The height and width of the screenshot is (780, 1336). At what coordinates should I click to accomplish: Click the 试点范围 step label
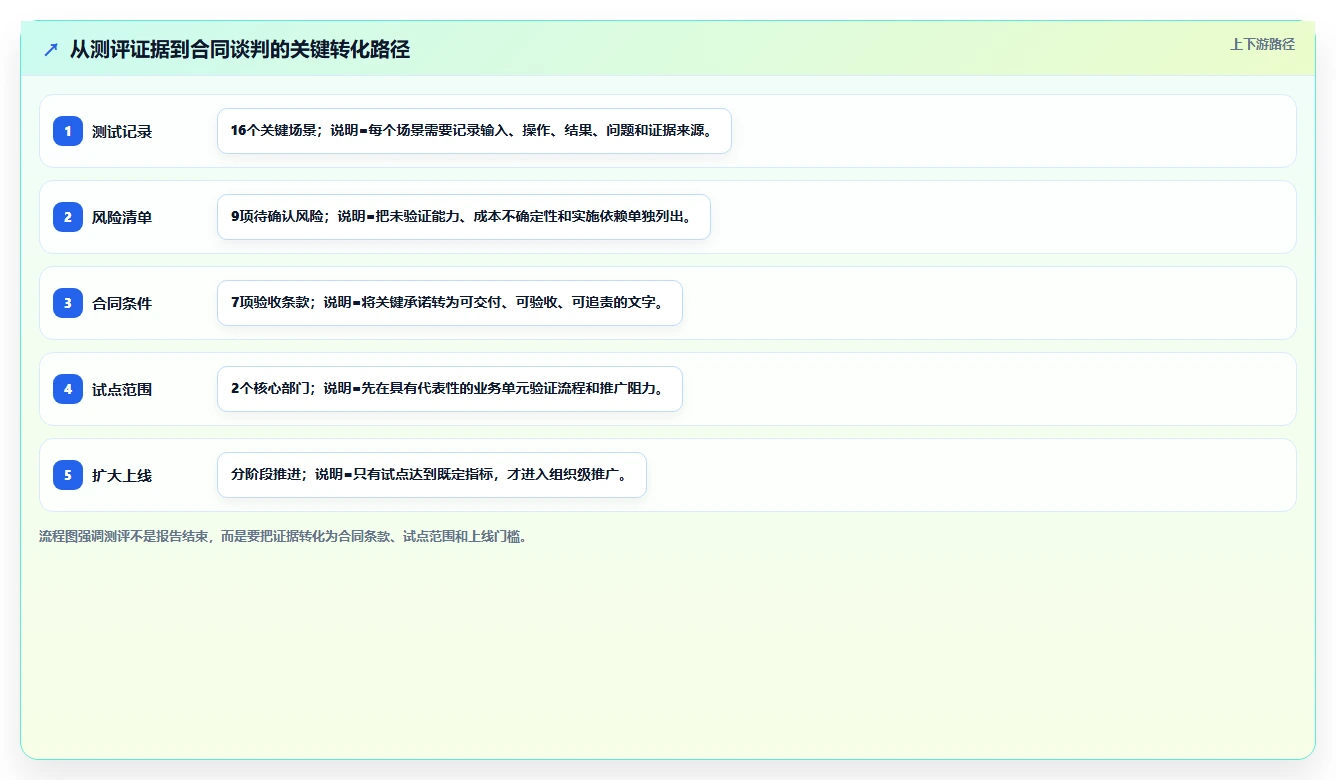(122, 389)
